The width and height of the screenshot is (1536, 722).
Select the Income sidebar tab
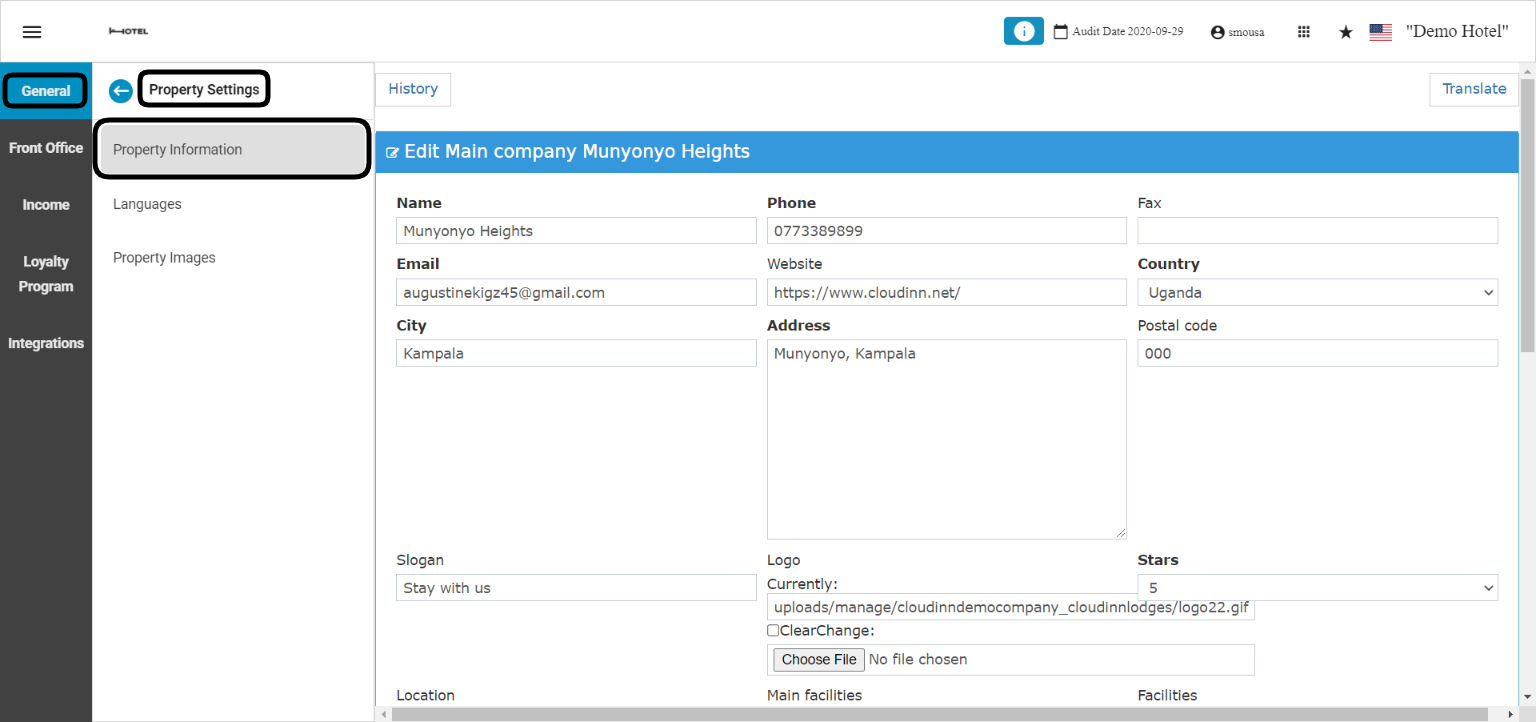click(x=46, y=205)
